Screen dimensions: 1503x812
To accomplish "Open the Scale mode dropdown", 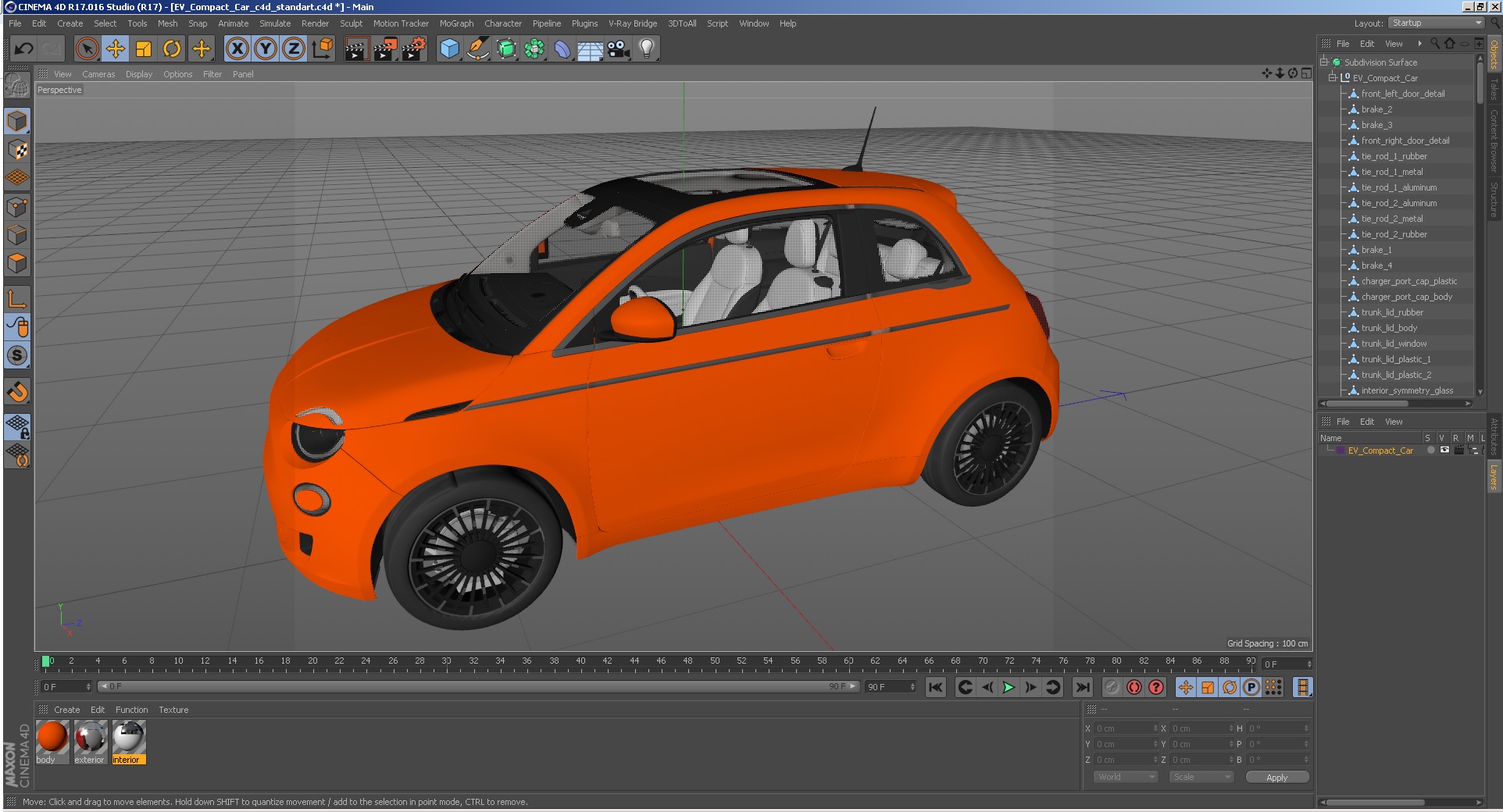I will click(1201, 777).
